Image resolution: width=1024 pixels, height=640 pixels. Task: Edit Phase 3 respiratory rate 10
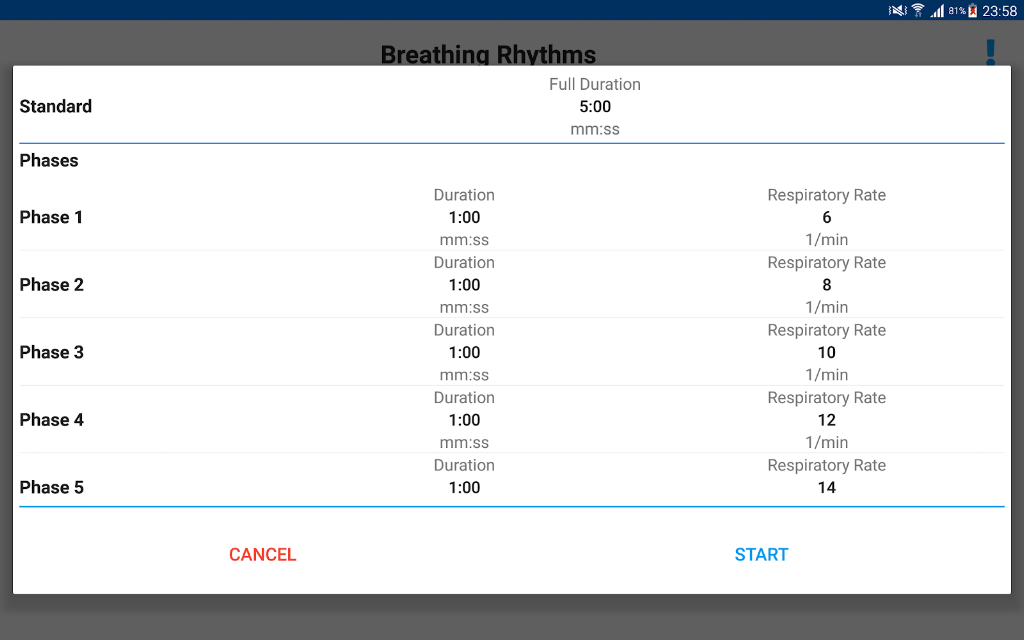827,353
